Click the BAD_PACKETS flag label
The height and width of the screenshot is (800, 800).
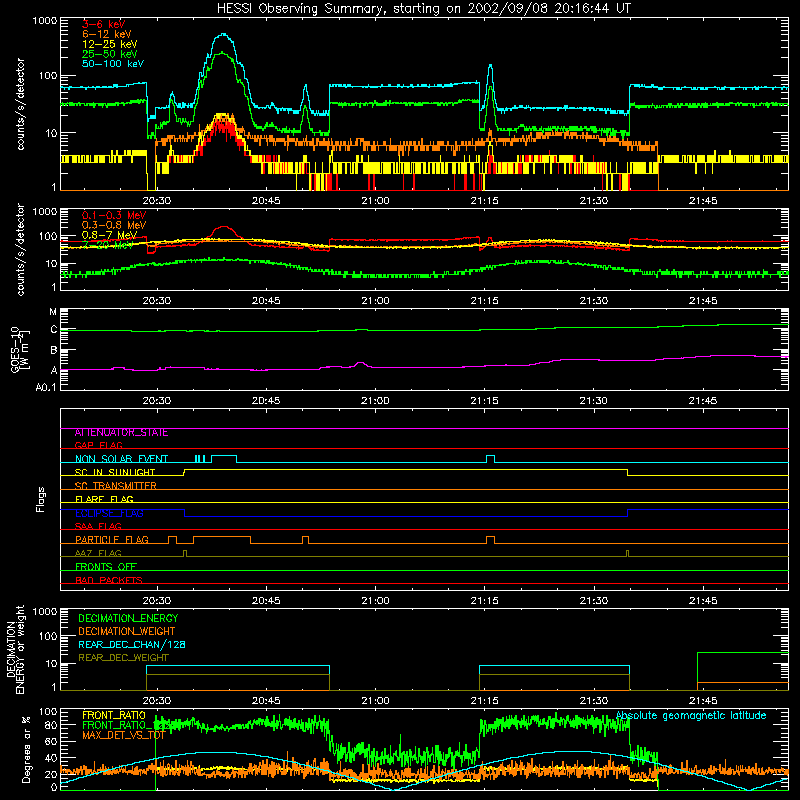(x=109, y=580)
